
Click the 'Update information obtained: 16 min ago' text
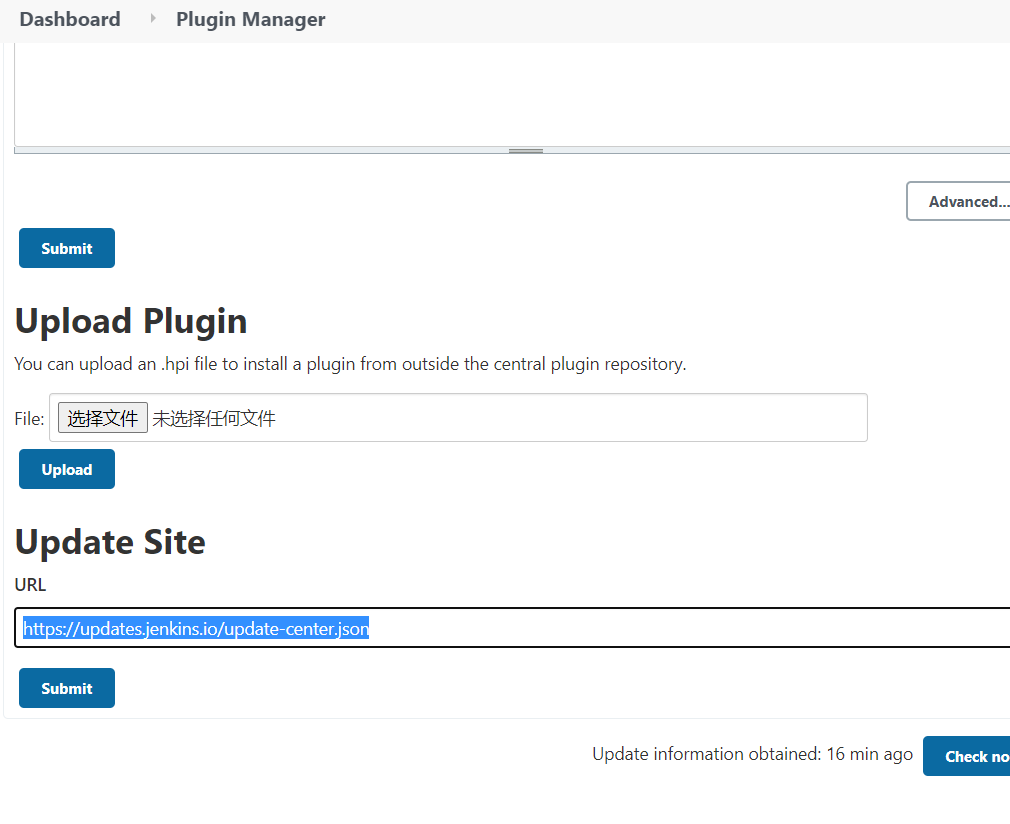click(x=752, y=754)
